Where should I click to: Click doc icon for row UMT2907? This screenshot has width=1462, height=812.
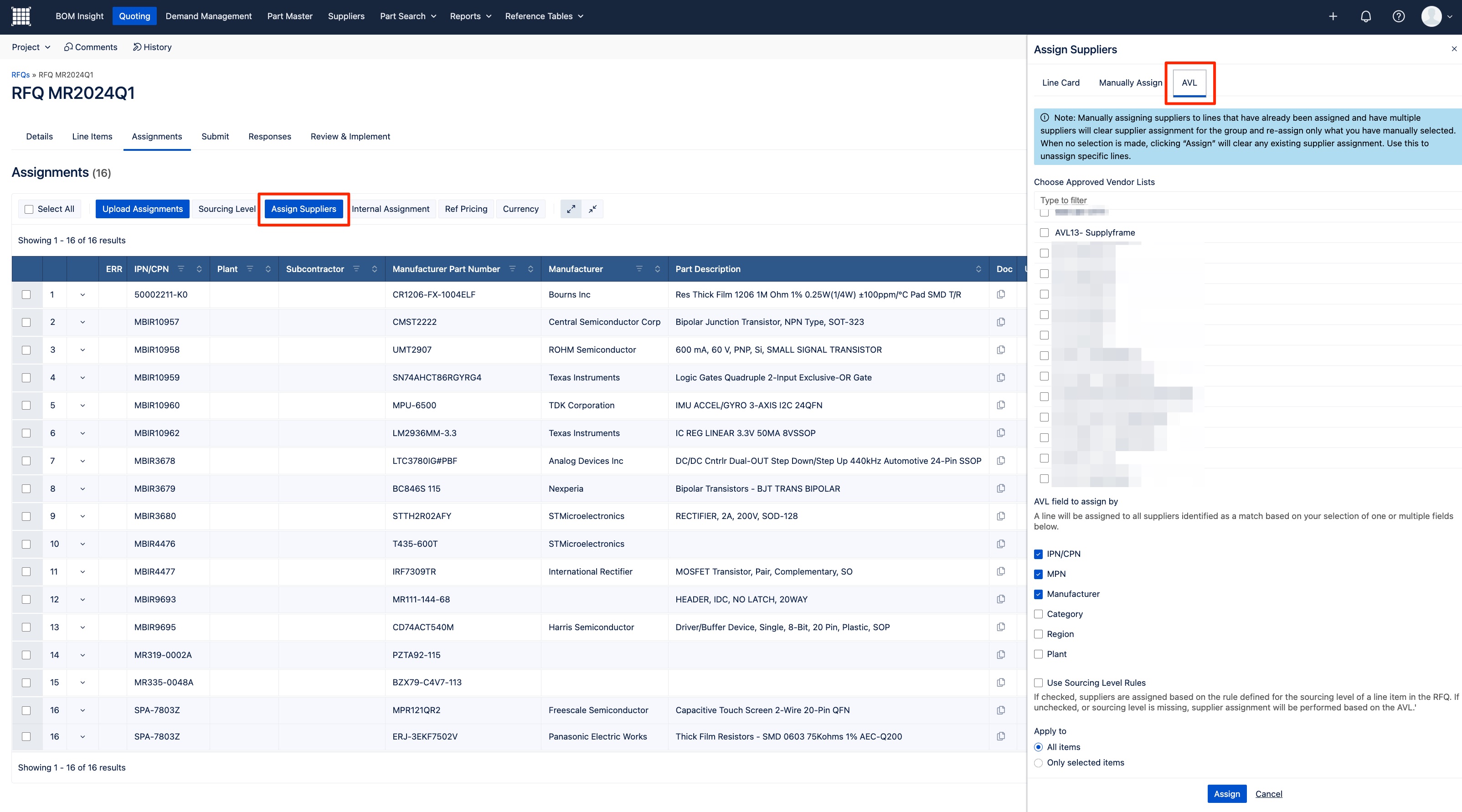[1001, 349]
